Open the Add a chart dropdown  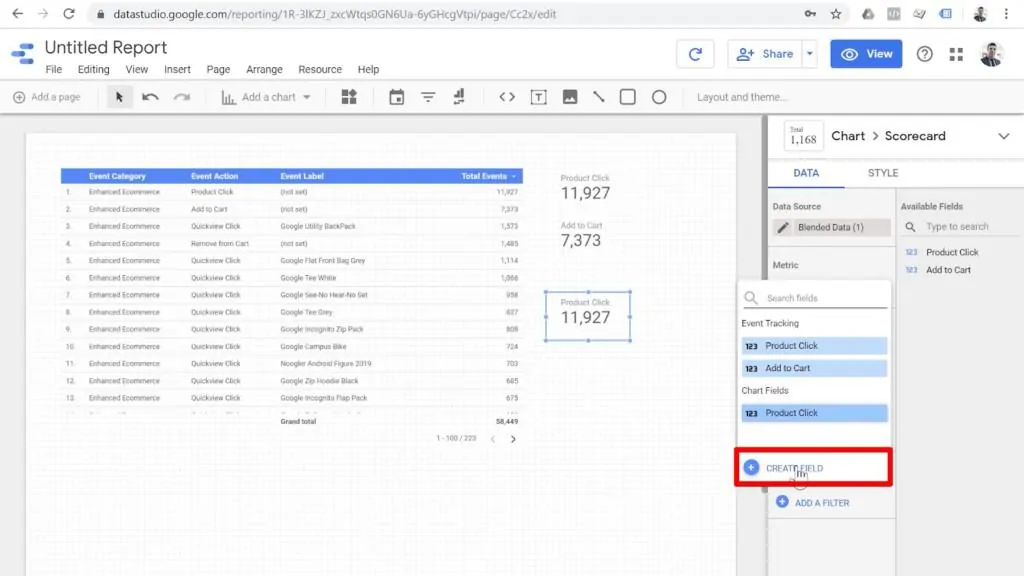[x=265, y=97]
